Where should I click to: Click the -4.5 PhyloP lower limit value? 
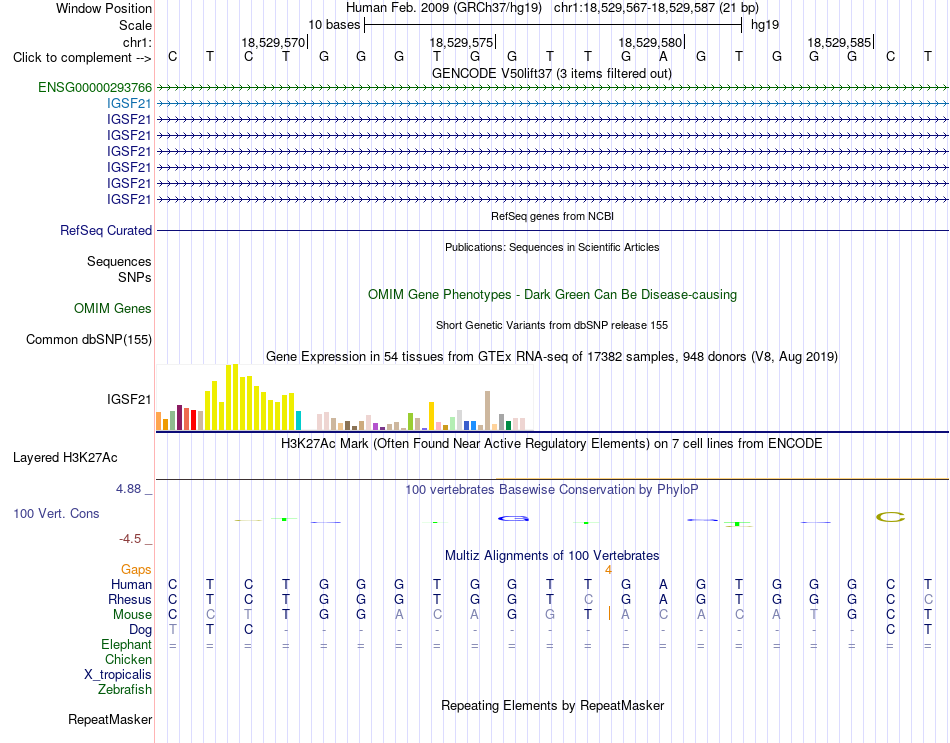click(130, 539)
